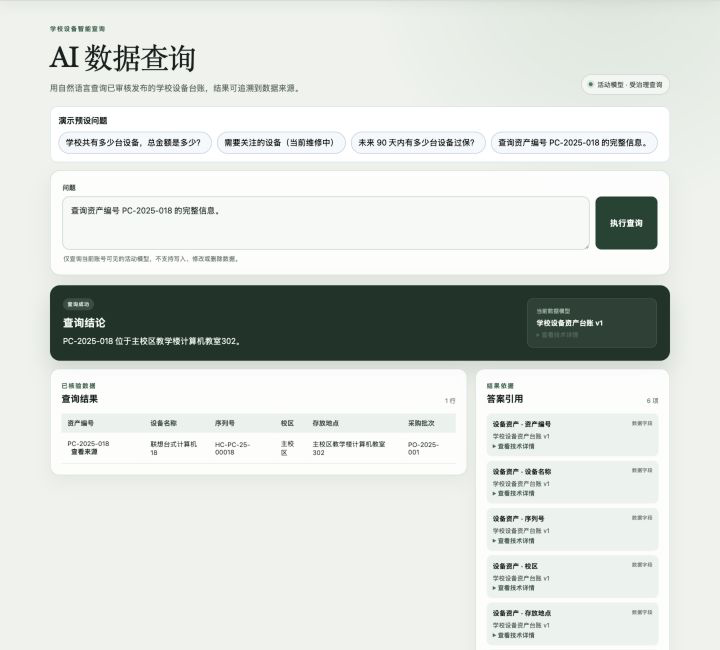
Task: Click the model name 学校设备资产台账 v1 in the dark card
Action: click(569, 323)
